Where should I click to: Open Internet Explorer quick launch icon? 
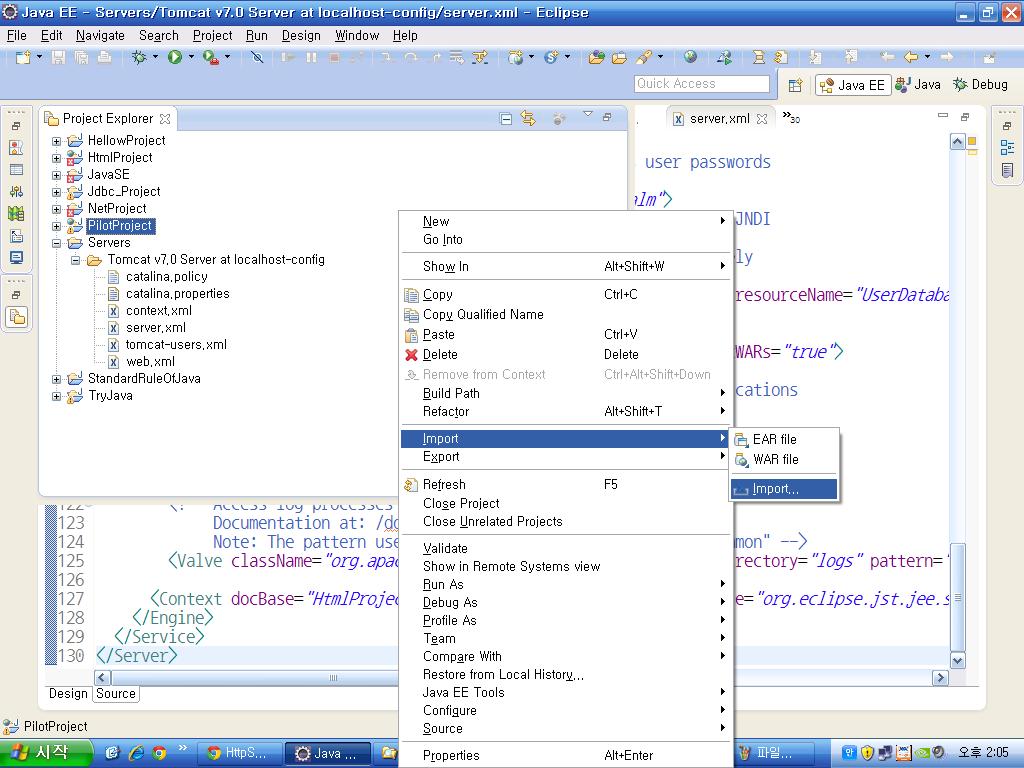136,753
